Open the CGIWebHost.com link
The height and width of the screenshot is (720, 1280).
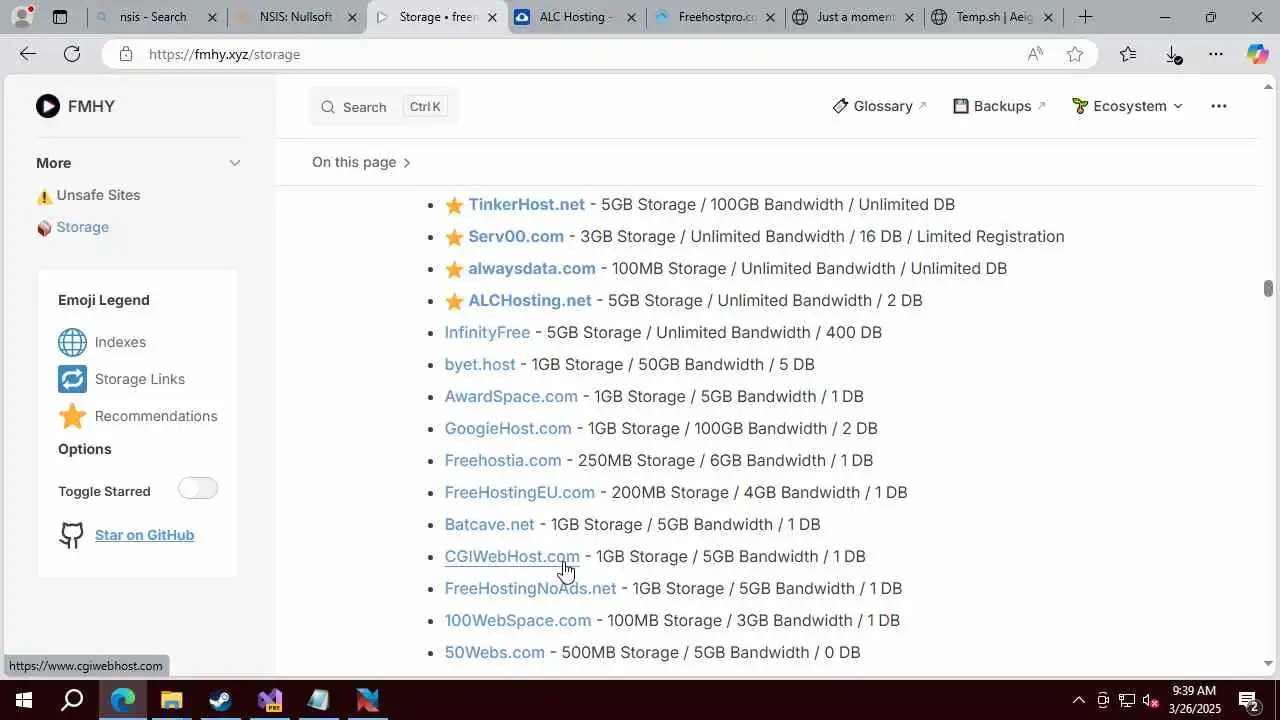click(512, 556)
